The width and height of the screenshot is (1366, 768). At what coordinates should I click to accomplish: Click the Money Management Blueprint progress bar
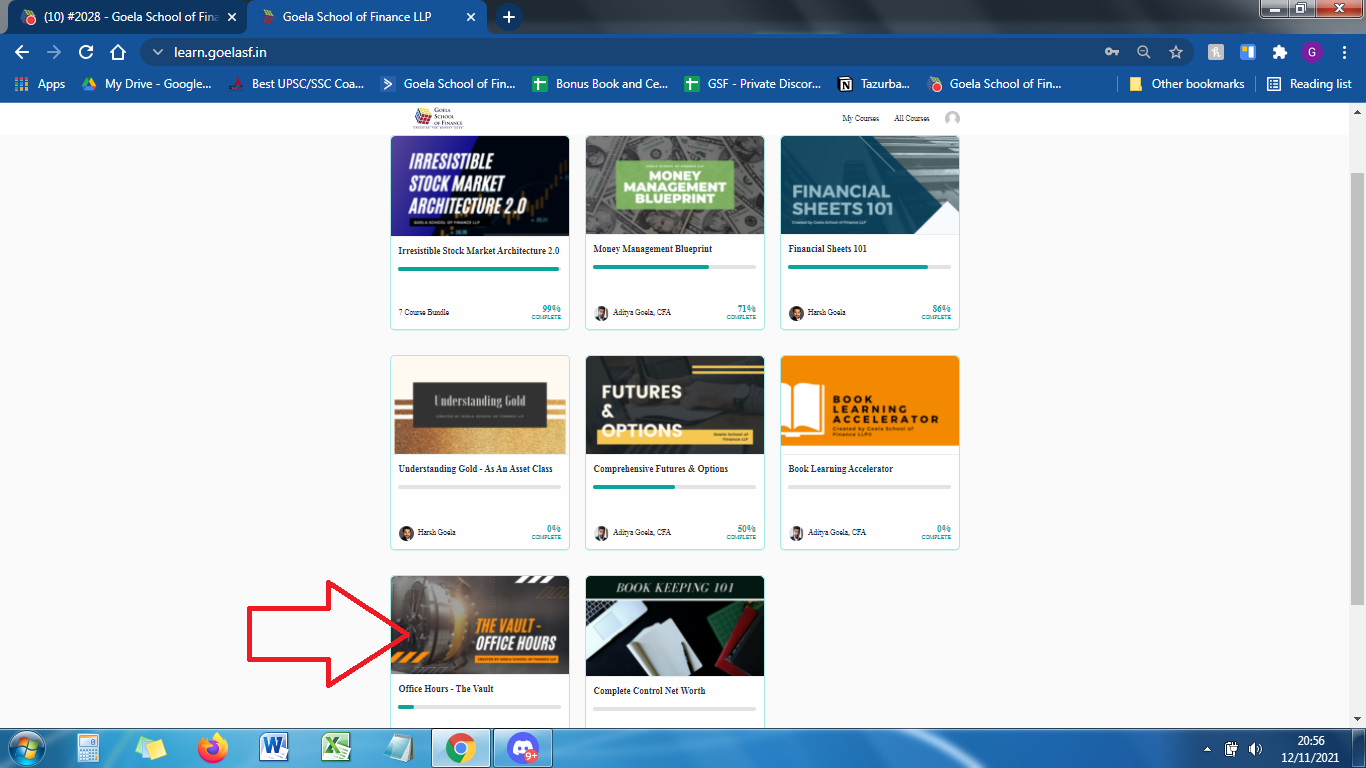(675, 267)
